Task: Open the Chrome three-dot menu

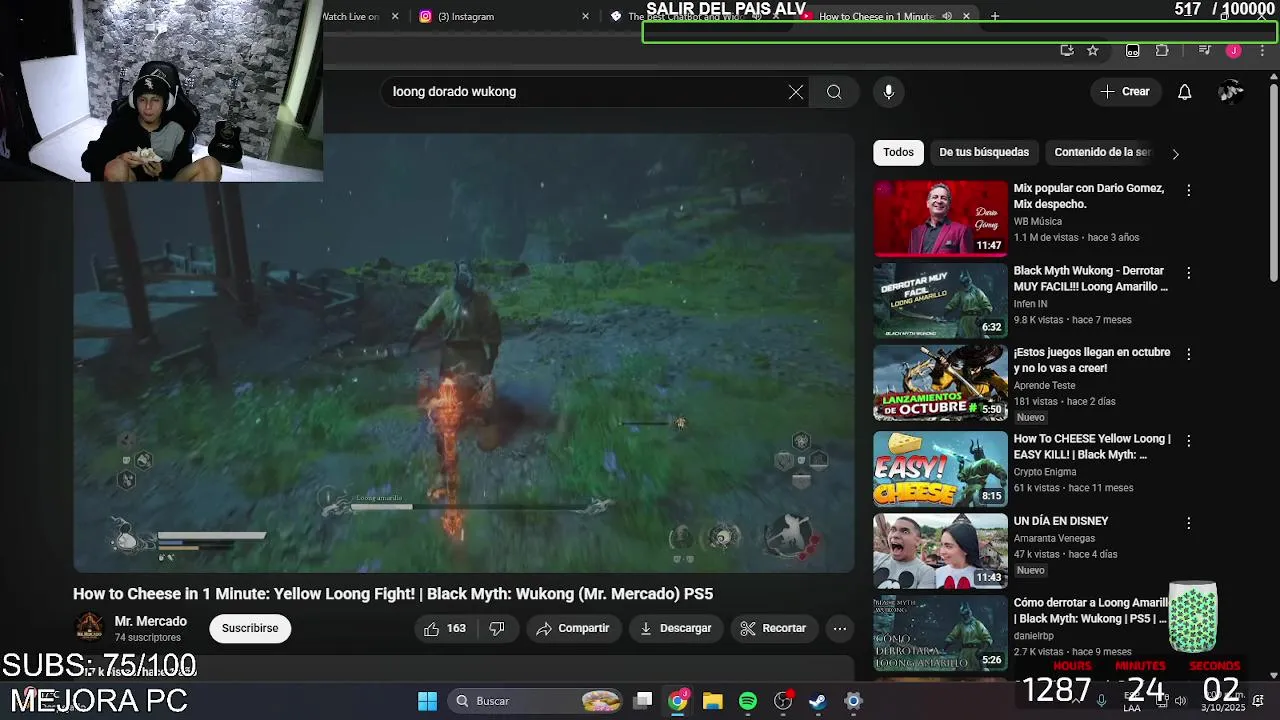Action: click(x=1262, y=50)
